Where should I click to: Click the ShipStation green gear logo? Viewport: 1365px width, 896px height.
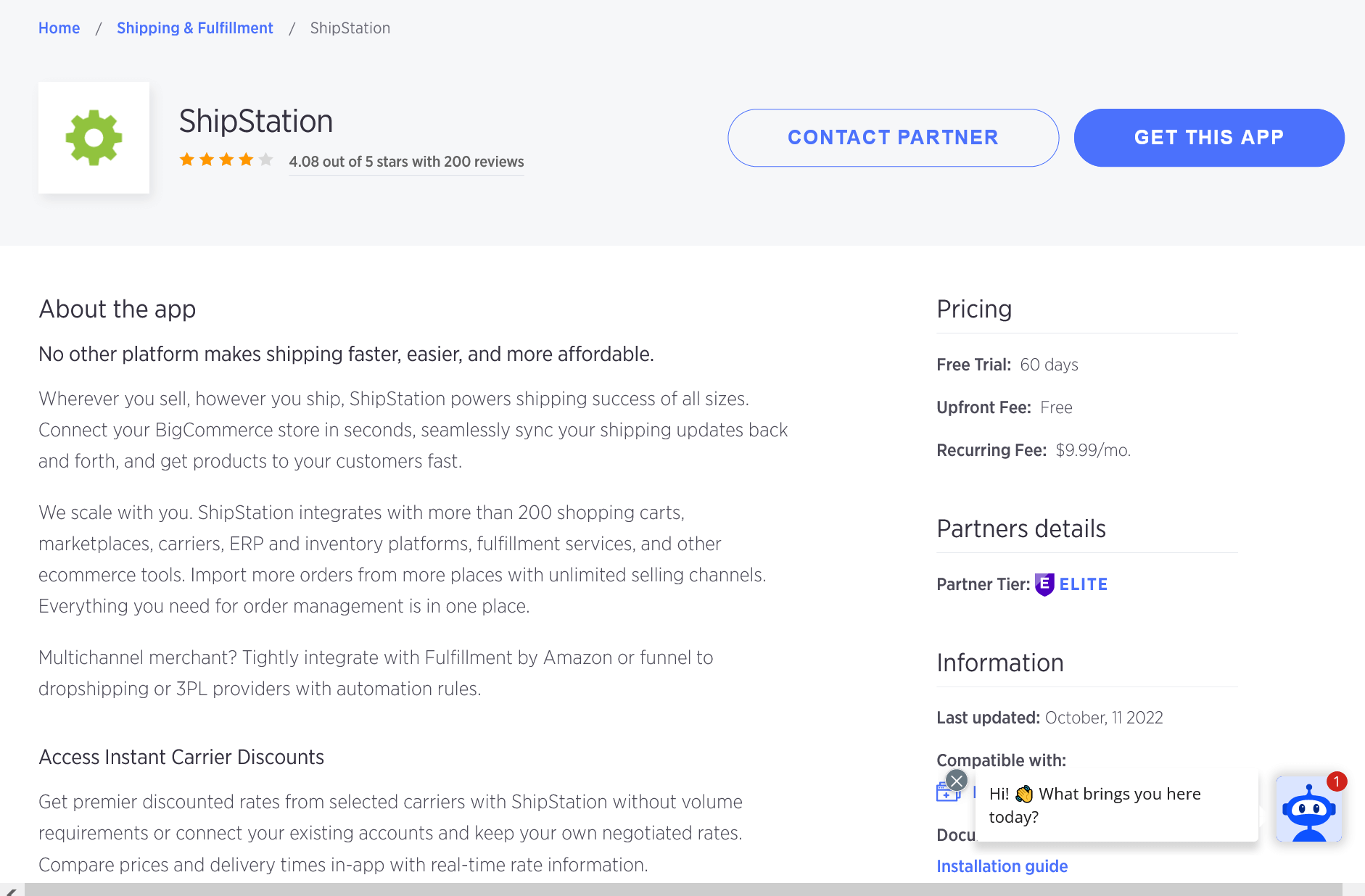click(x=94, y=138)
